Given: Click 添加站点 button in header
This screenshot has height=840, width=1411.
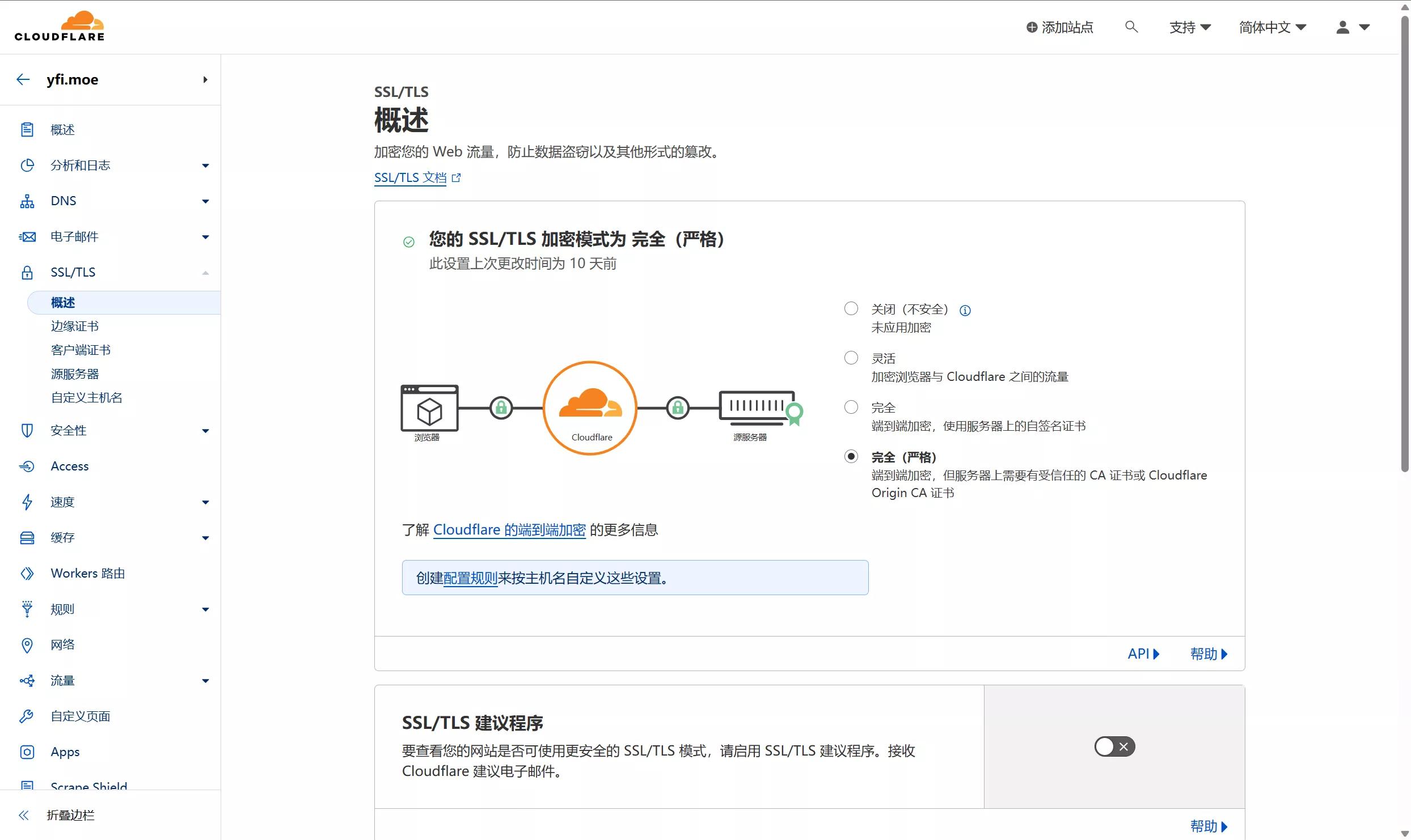Looking at the screenshot, I should point(1059,27).
